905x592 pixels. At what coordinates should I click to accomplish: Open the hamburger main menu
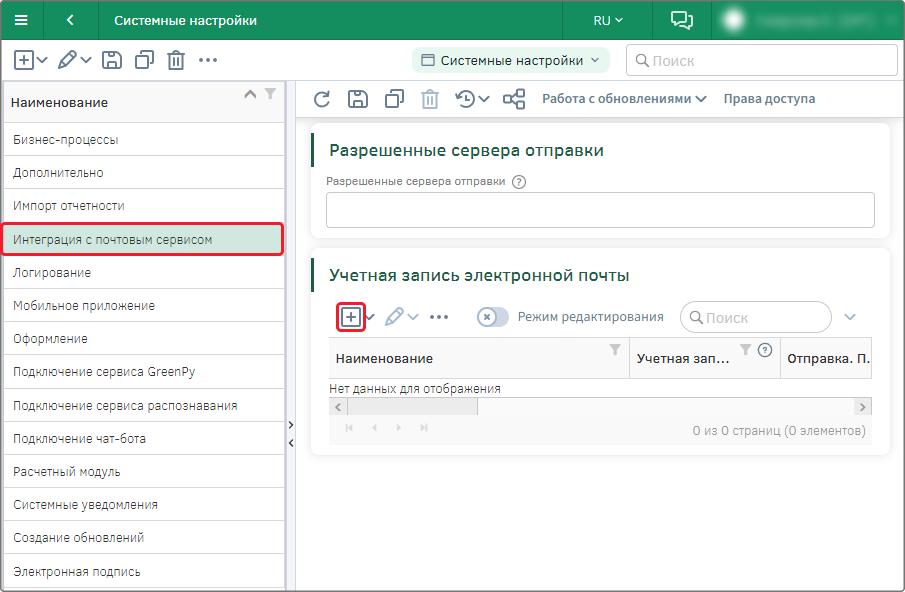pyautogui.click(x=21, y=20)
